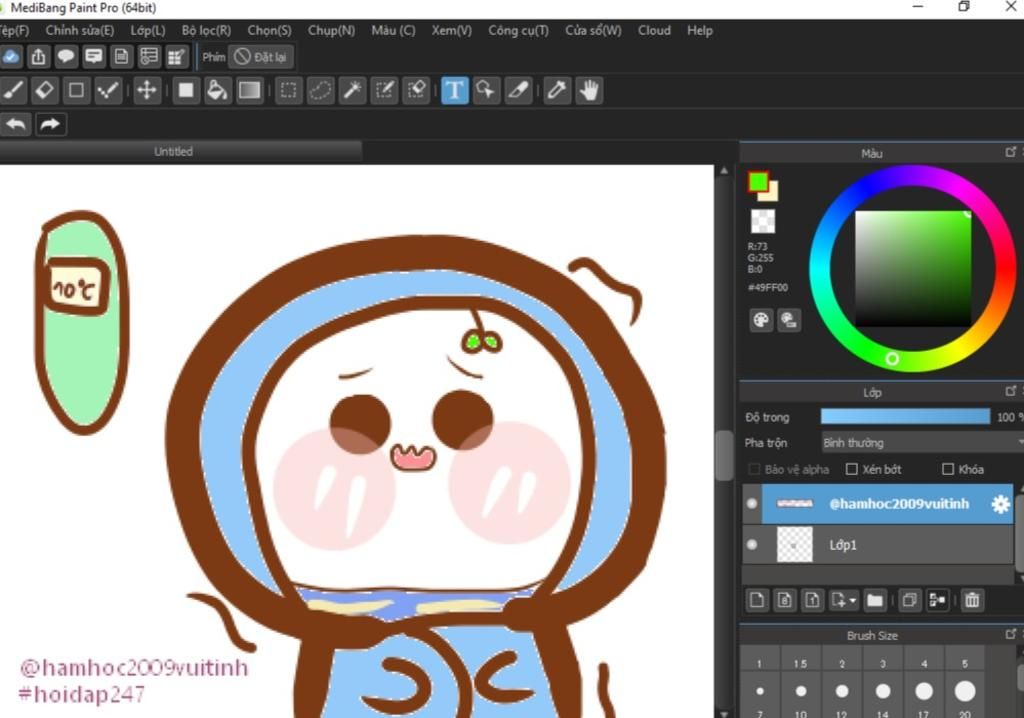Select the Eraser tool
The image size is (1024, 718).
[x=44, y=90]
